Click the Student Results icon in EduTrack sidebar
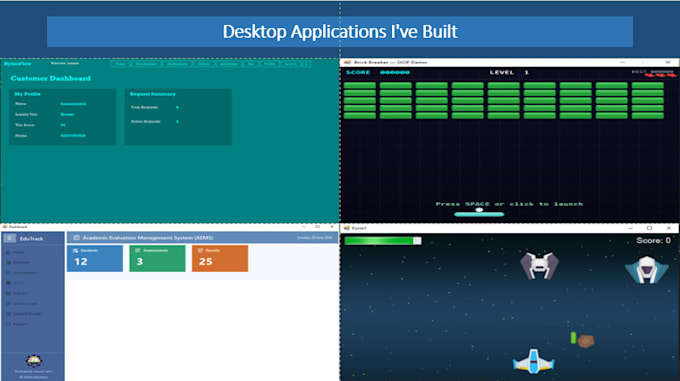 (8, 314)
